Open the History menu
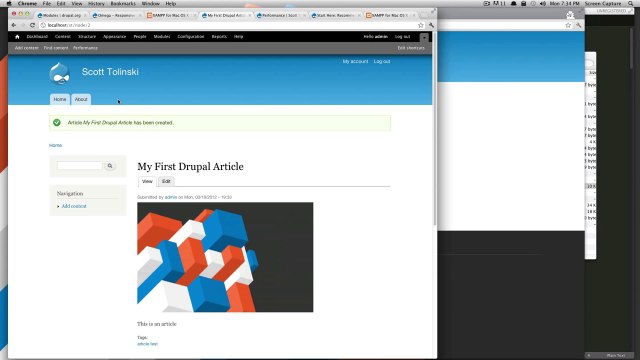 96,3
